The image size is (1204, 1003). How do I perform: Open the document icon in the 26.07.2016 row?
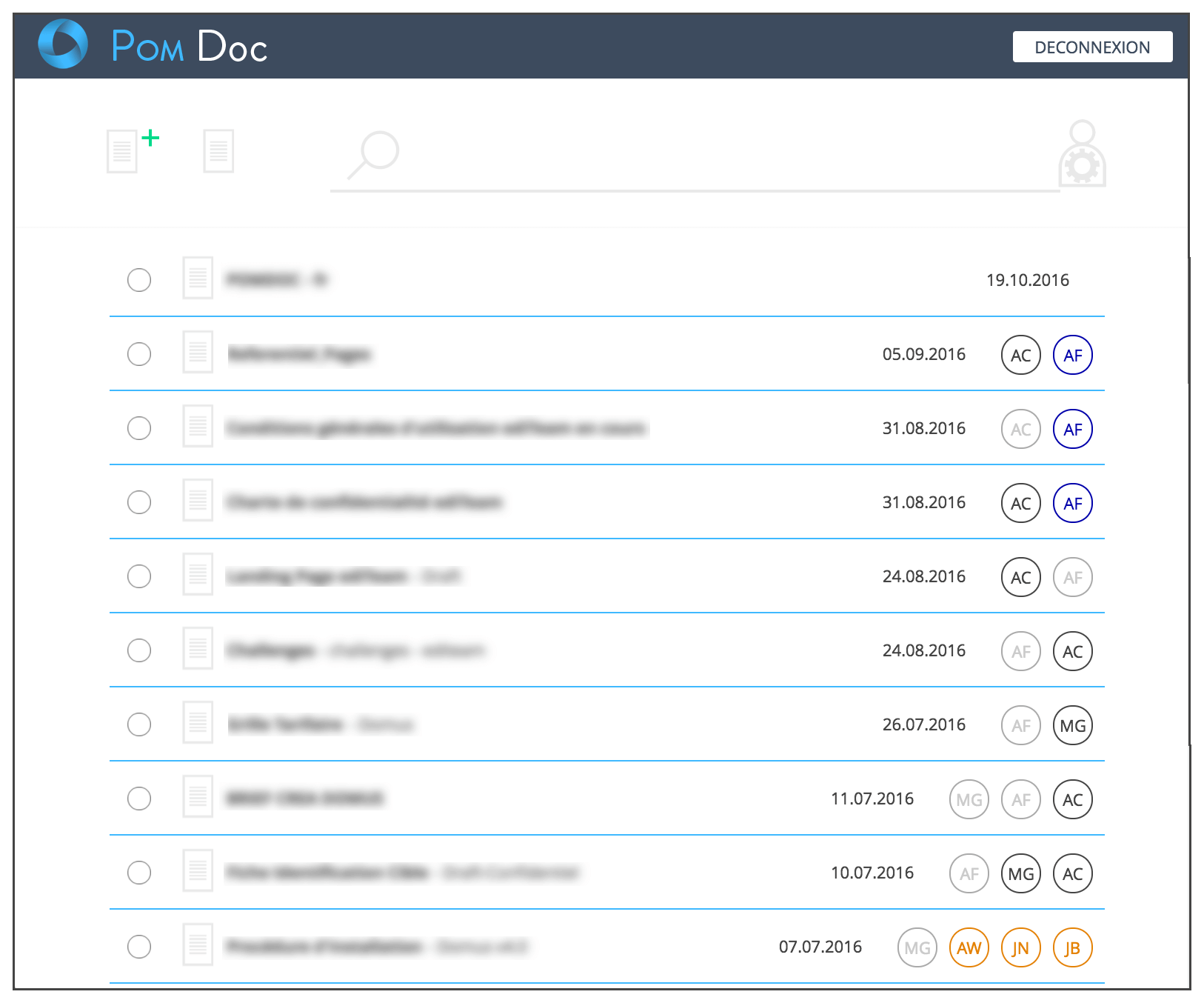click(198, 723)
